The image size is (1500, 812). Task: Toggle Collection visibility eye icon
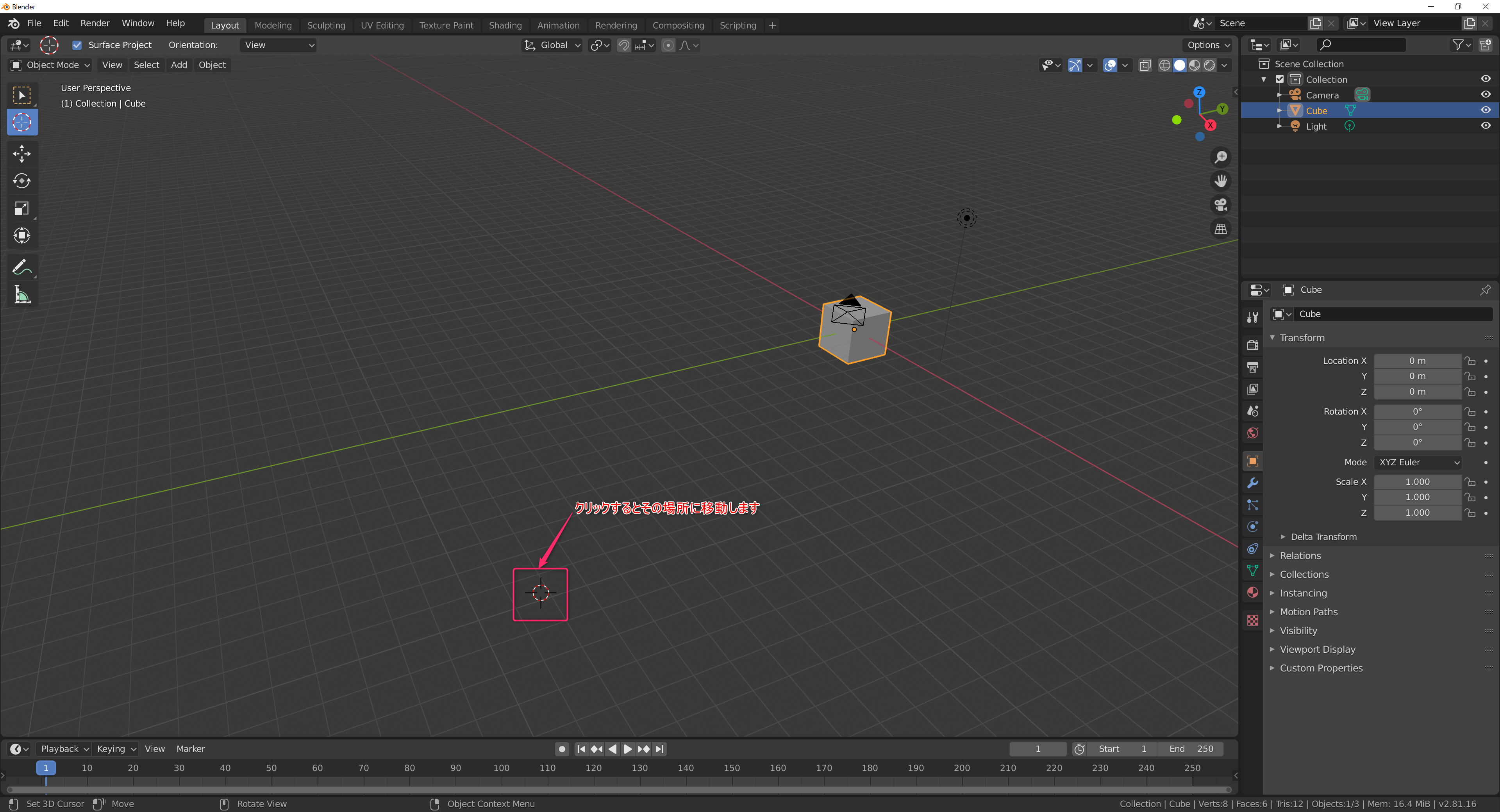[x=1486, y=78]
